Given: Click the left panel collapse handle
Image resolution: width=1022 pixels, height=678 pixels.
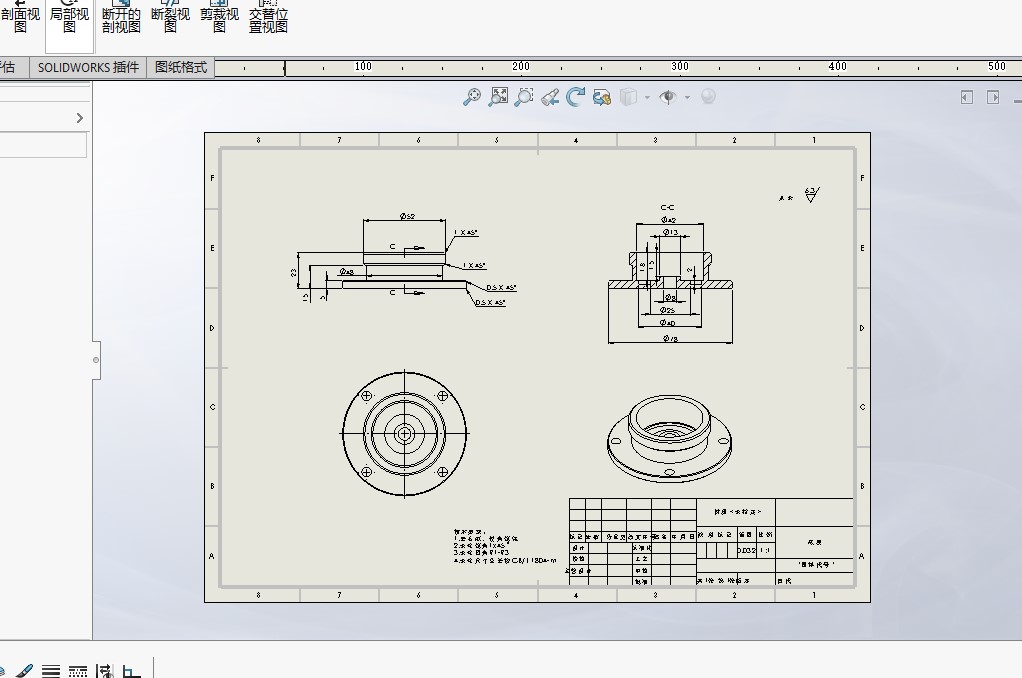Looking at the screenshot, I should point(96,360).
